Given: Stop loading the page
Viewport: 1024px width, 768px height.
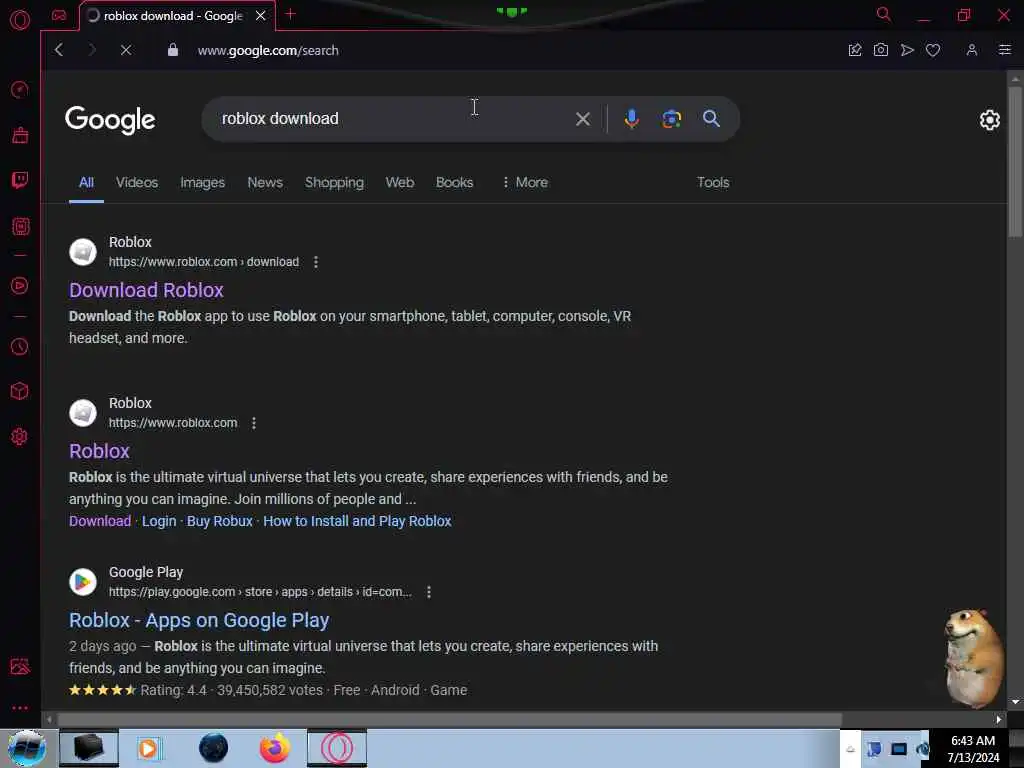Looking at the screenshot, I should [126, 50].
